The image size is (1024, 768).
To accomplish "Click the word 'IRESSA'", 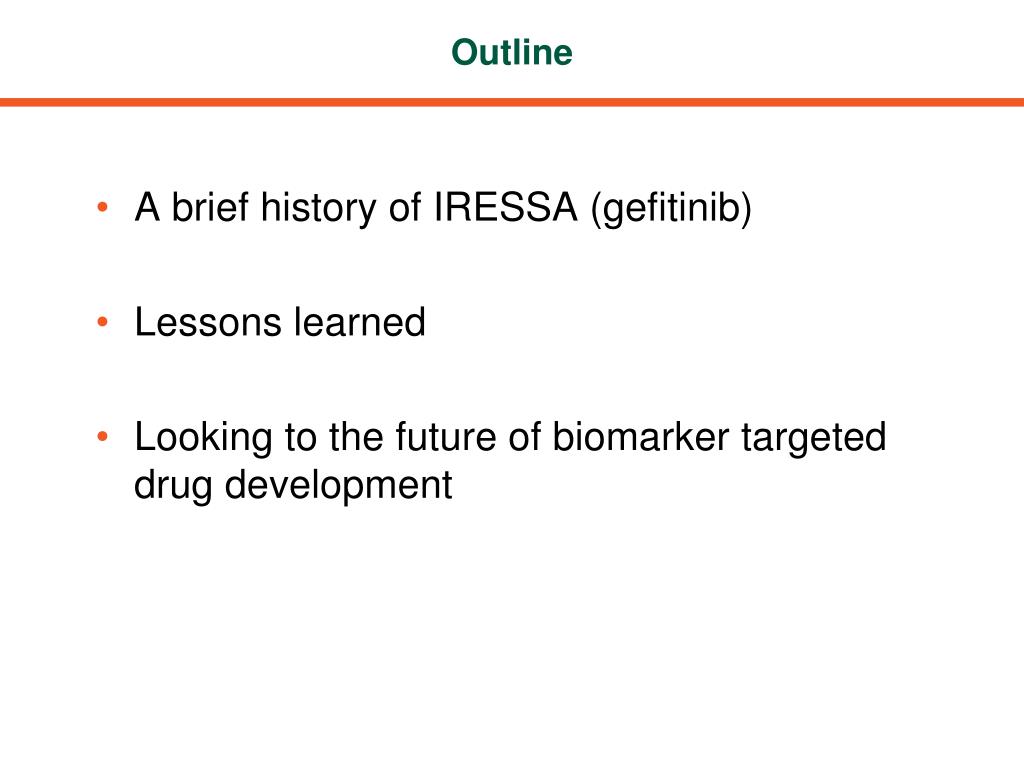I will (505, 207).
